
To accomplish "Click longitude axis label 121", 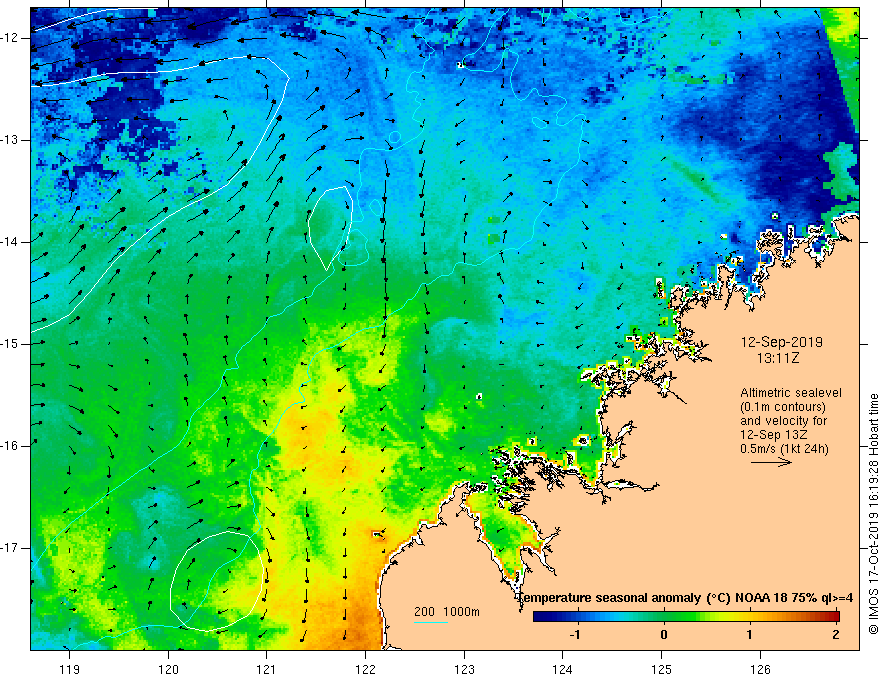I will [267, 669].
